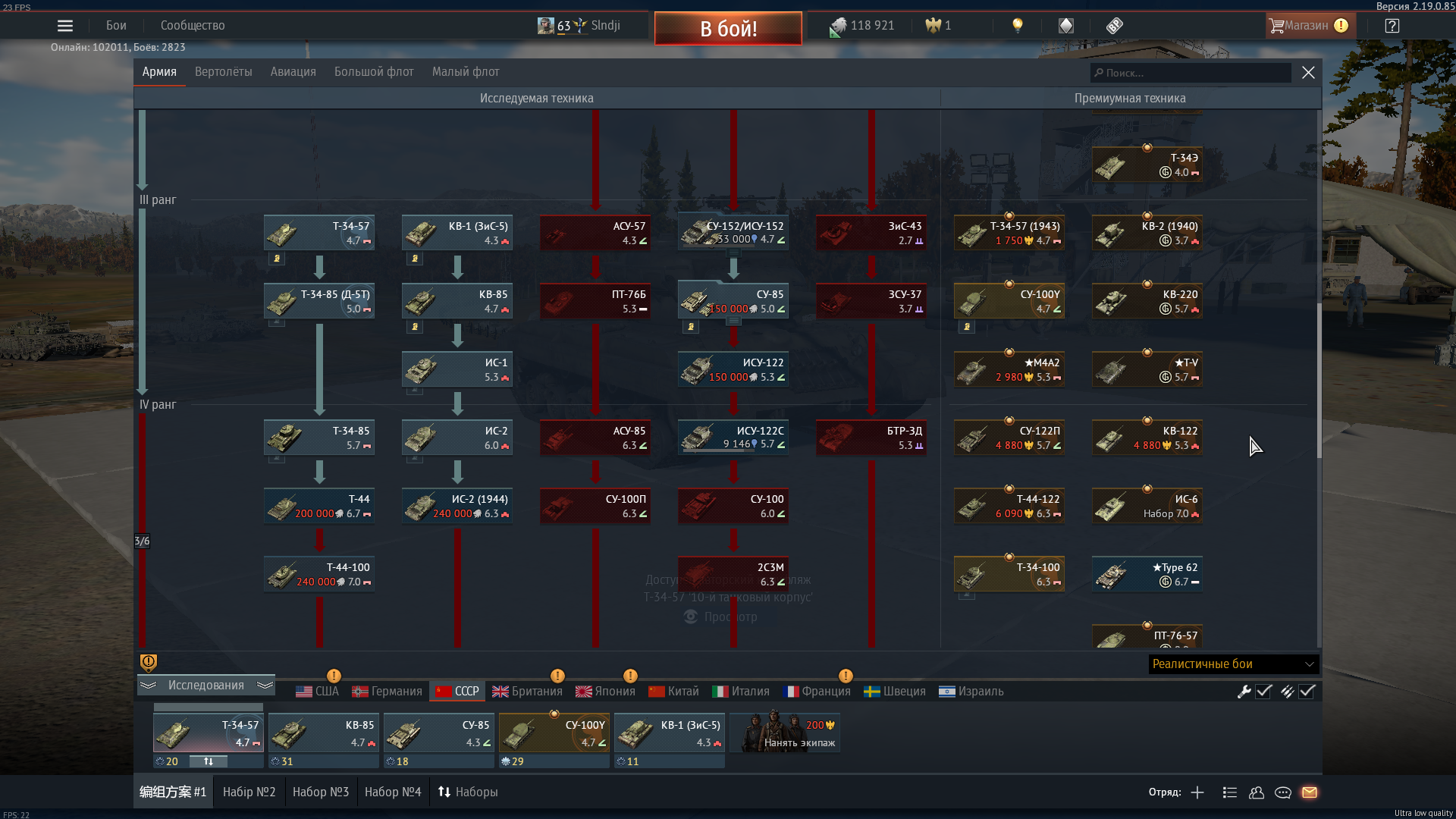
Task: Open the squad list icon
Action: (x=1230, y=792)
